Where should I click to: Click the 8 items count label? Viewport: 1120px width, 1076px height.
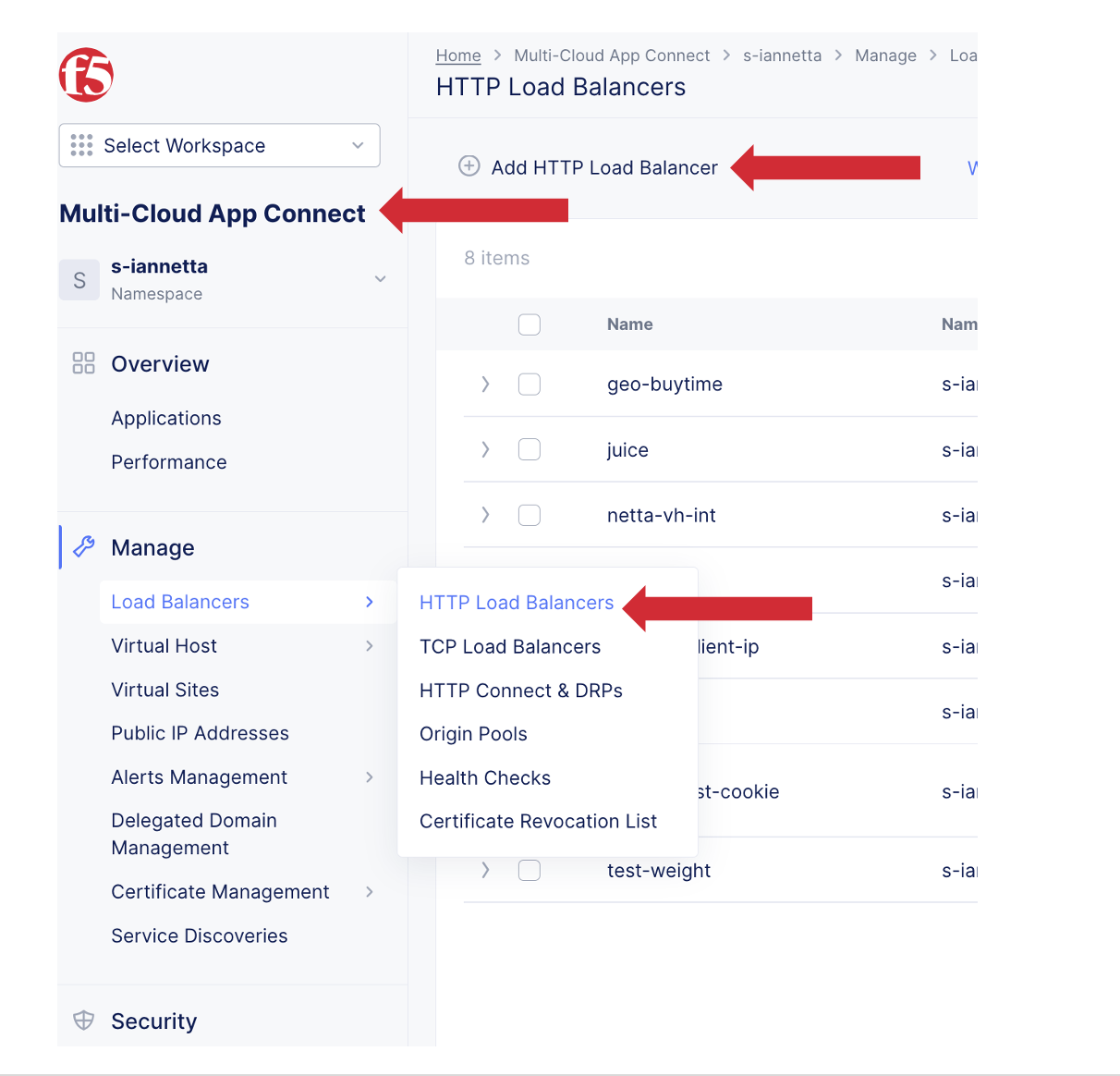[x=497, y=258]
